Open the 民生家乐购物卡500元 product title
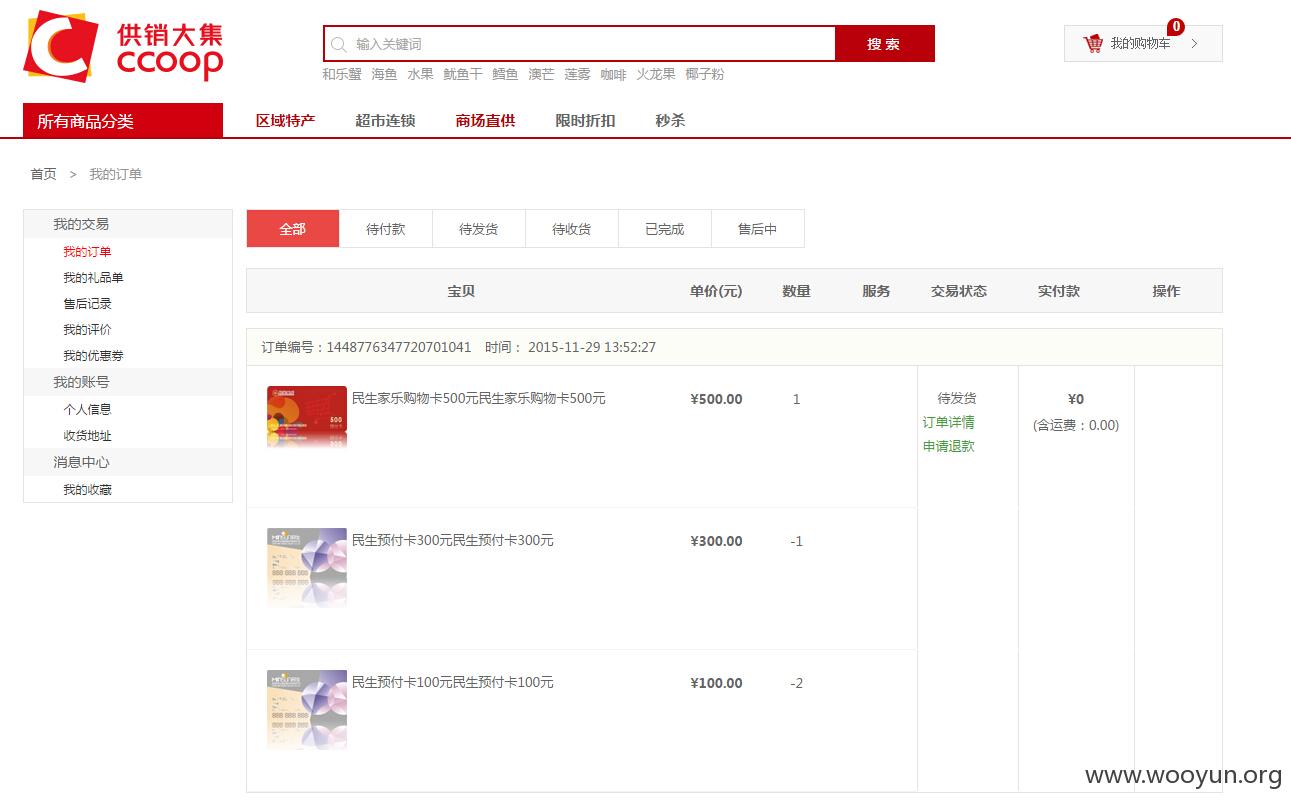Image resolution: width=1291 pixels, height=804 pixels. click(479, 398)
